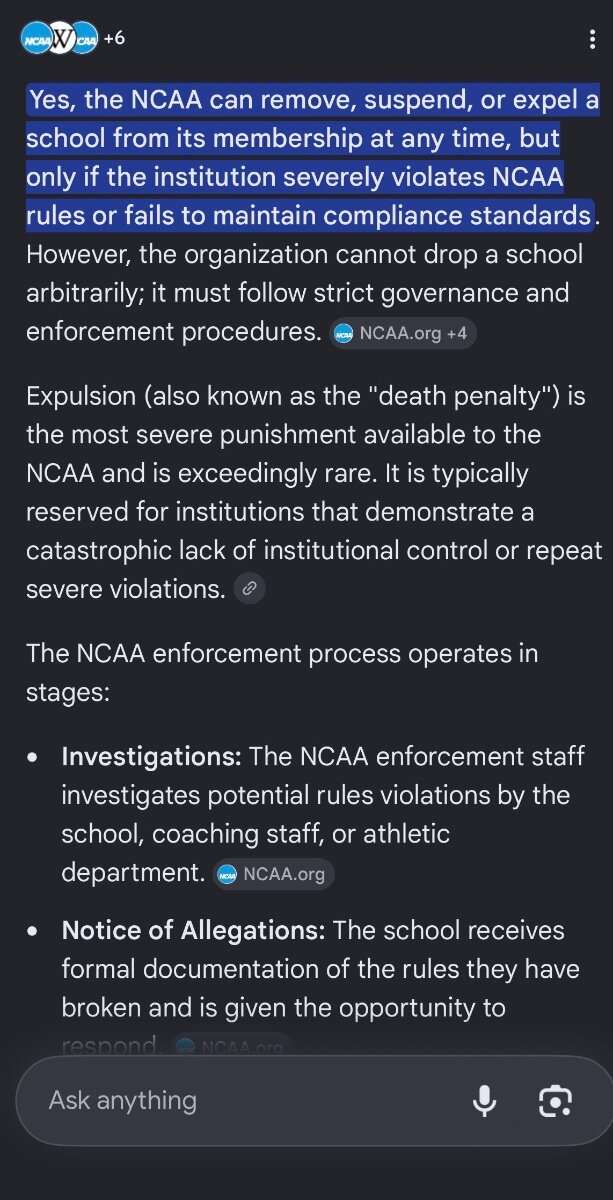The height and width of the screenshot is (1200, 613).
Task: Tap the "enforcement process operates in stages" line
Action: click(282, 672)
